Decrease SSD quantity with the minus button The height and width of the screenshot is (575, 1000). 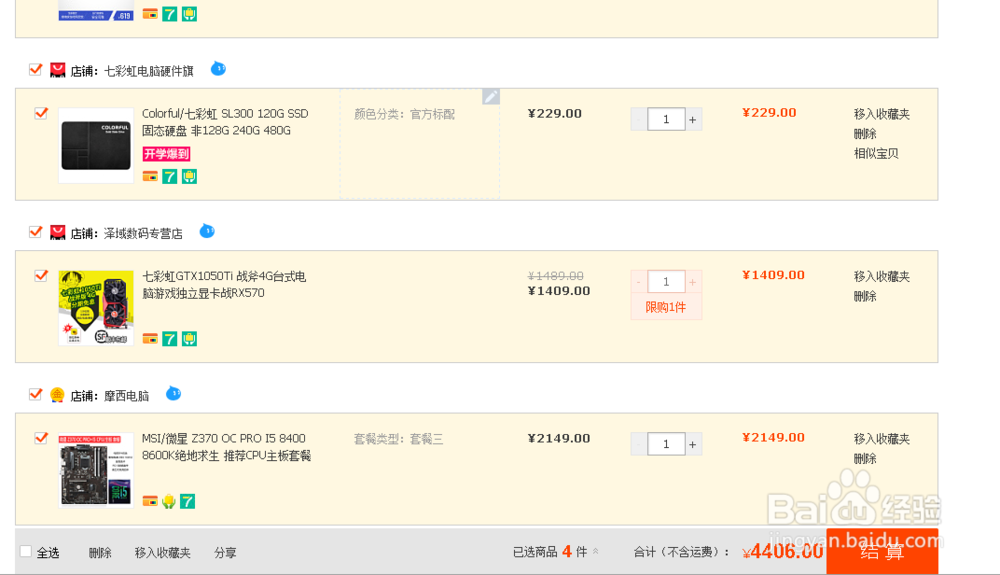[639, 119]
